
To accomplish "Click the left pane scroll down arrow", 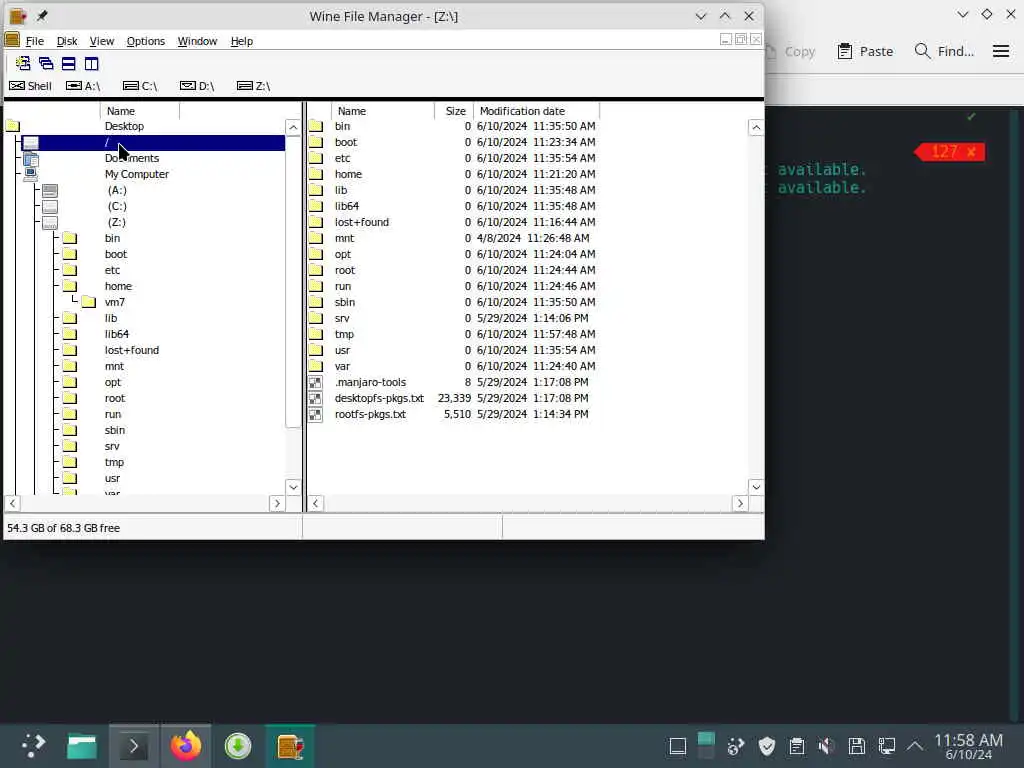I will click(x=293, y=487).
